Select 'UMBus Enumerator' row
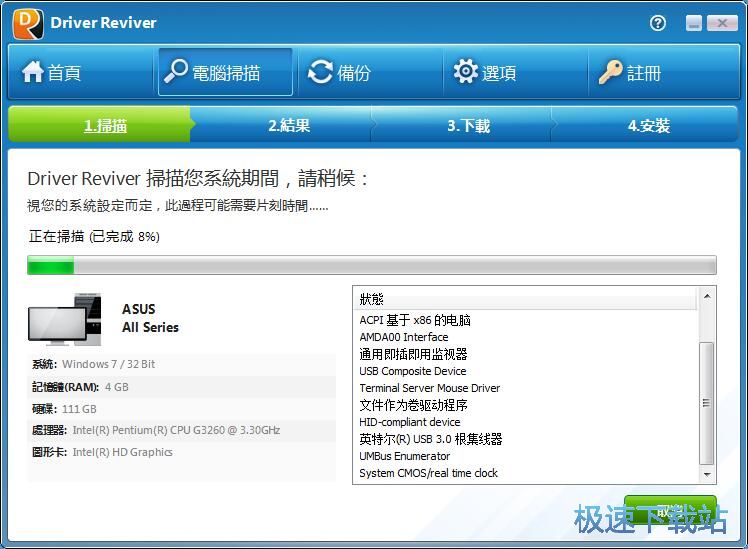 525,456
